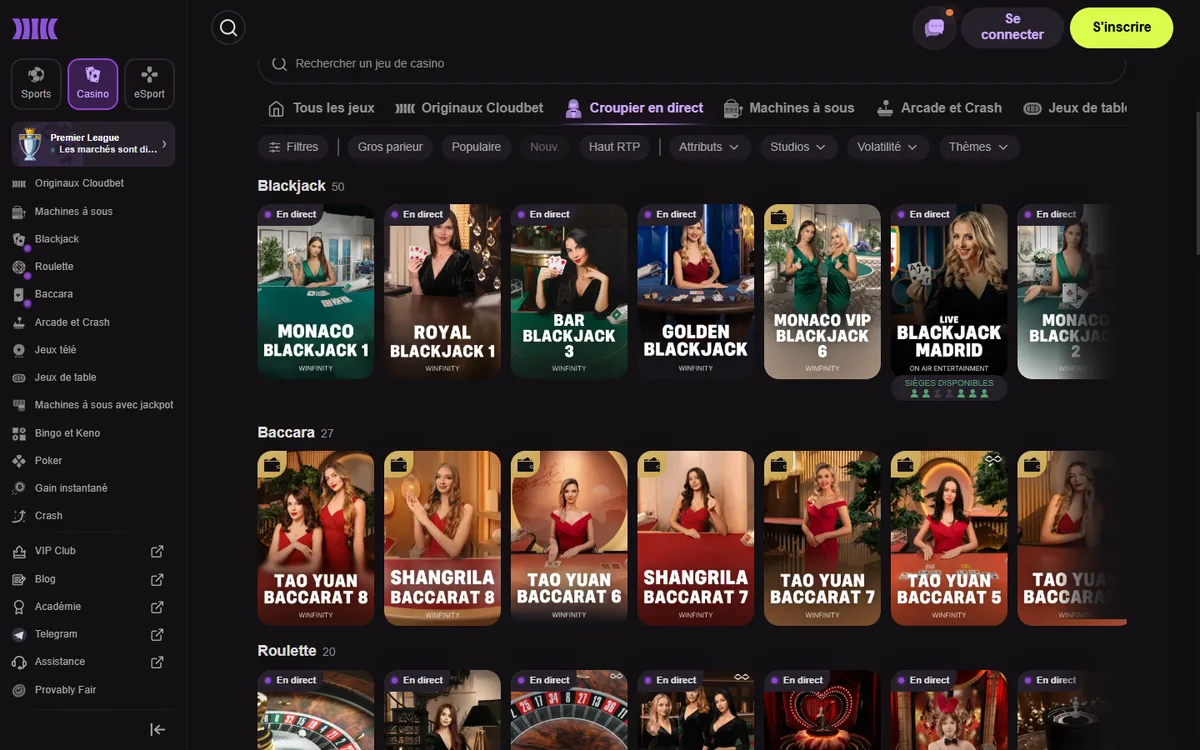Switch to Arcade et Crash tab
1200x750 pixels.
pyautogui.click(x=939, y=108)
